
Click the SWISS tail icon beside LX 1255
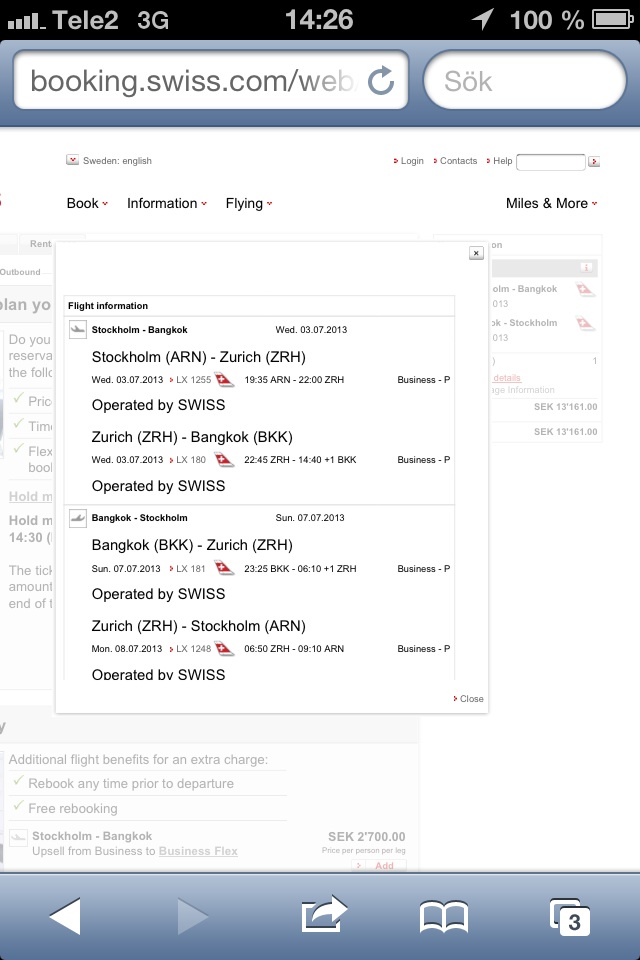223,380
